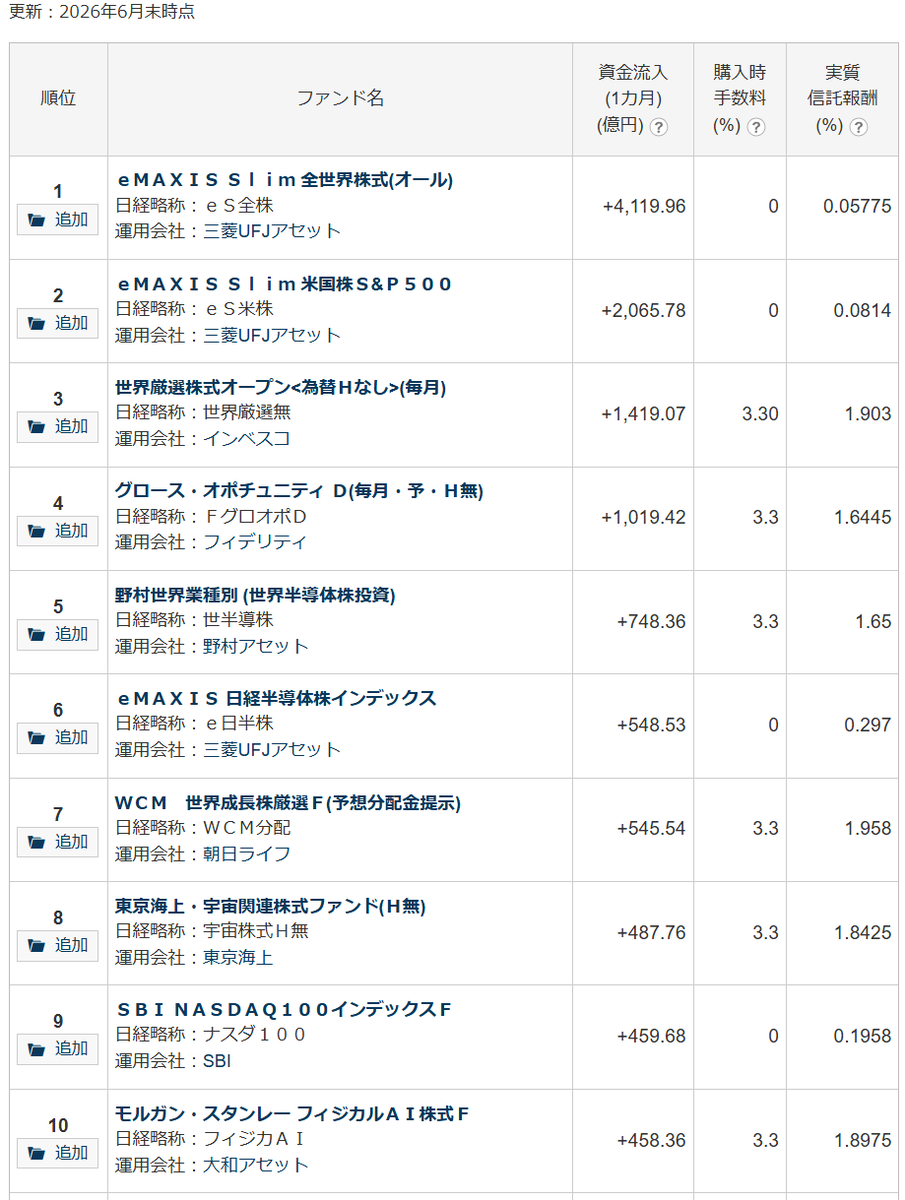The height and width of the screenshot is (1200, 905).
Task: Open 東京海上・宇宙関連株式ファンド(H無) link
Action: tap(271, 906)
